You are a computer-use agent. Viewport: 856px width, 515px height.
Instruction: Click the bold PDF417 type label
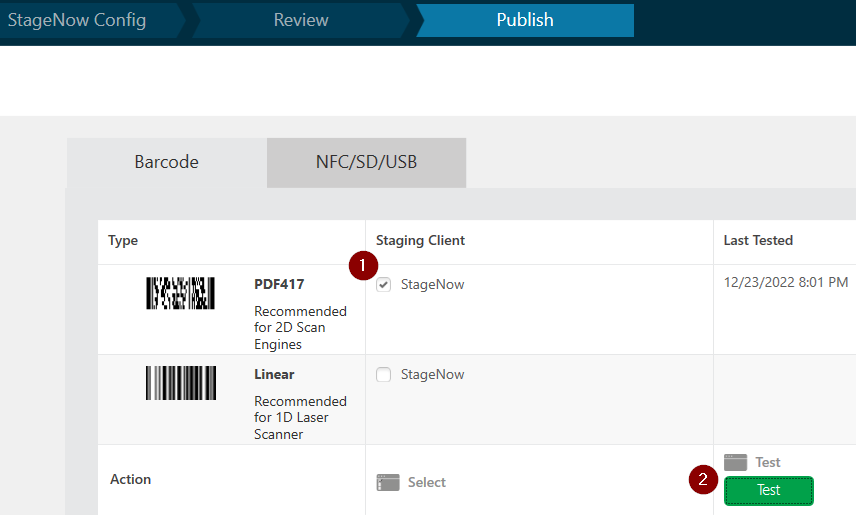[x=279, y=285]
